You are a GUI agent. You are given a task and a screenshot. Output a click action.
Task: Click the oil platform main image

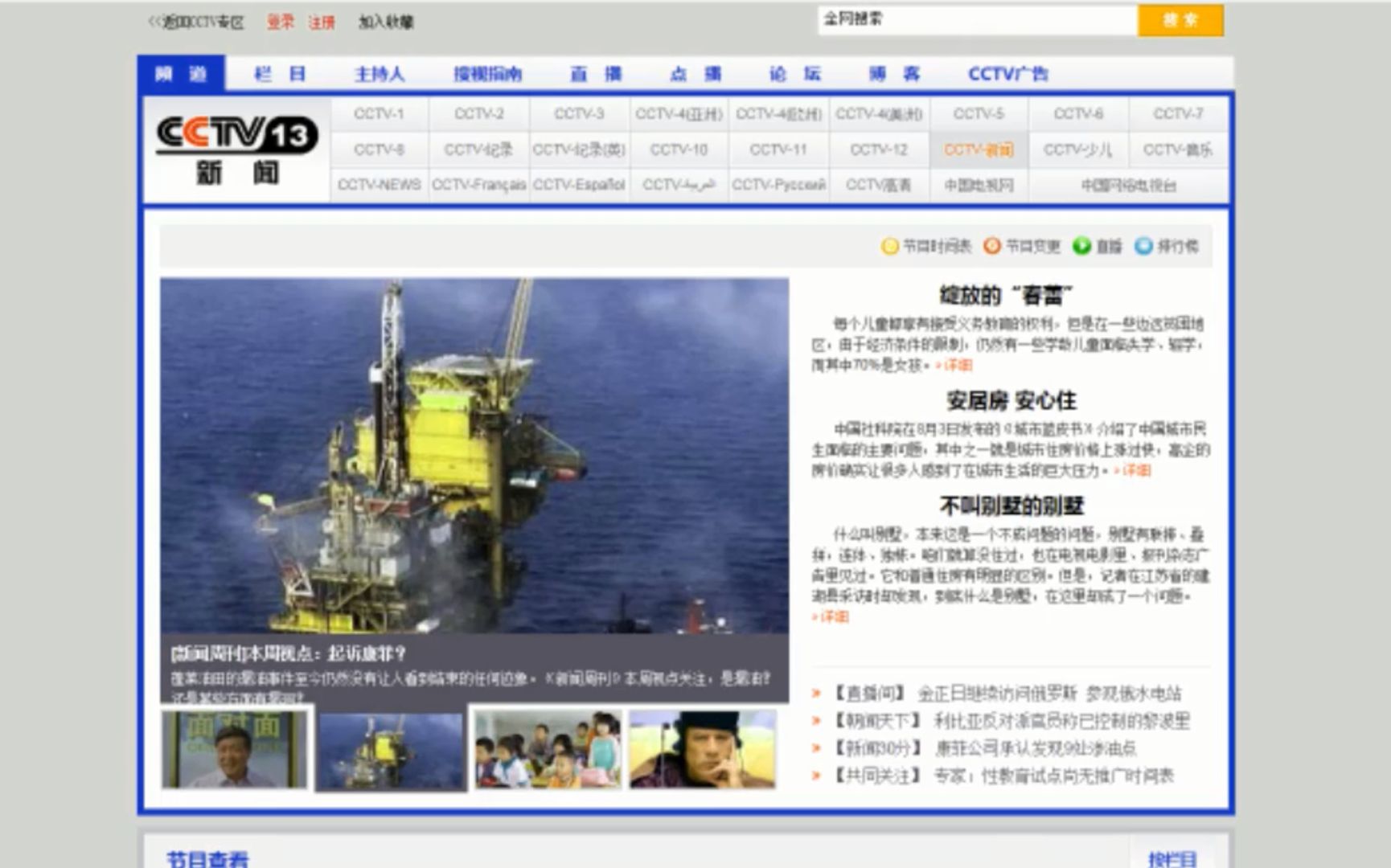[474, 455]
